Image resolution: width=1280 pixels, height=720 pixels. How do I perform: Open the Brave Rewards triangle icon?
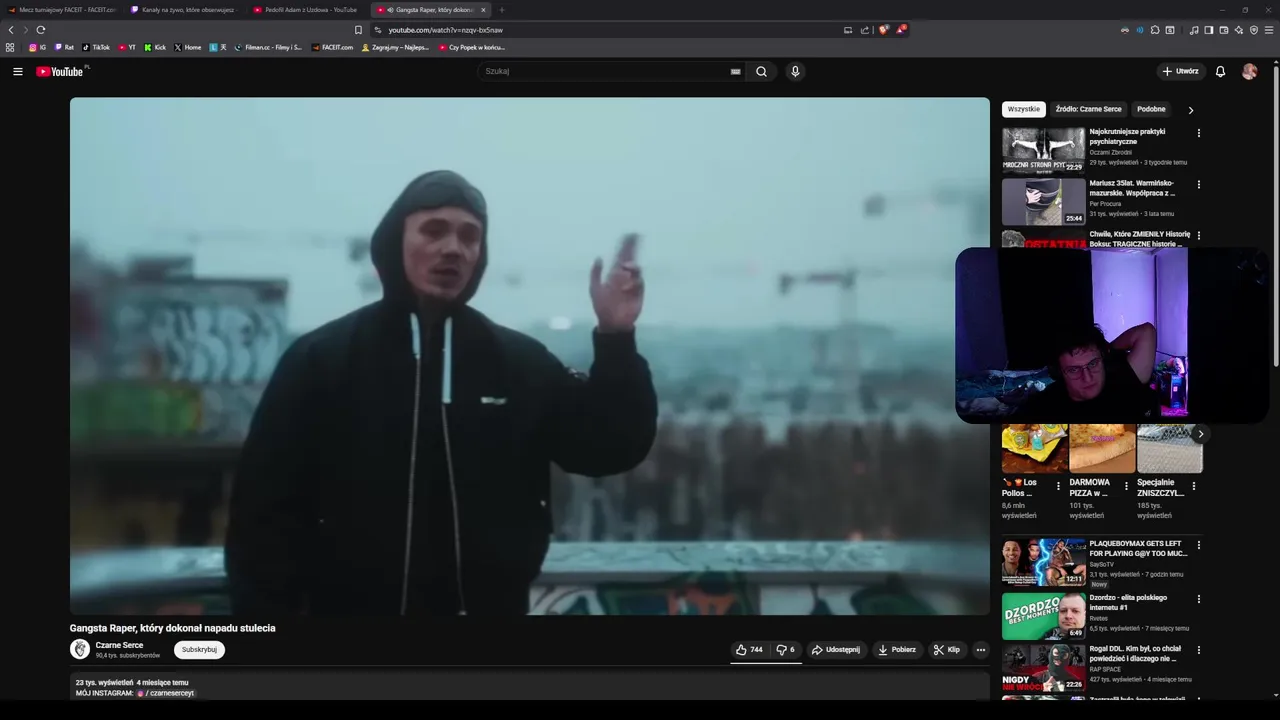pyautogui.click(x=900, y=30)
